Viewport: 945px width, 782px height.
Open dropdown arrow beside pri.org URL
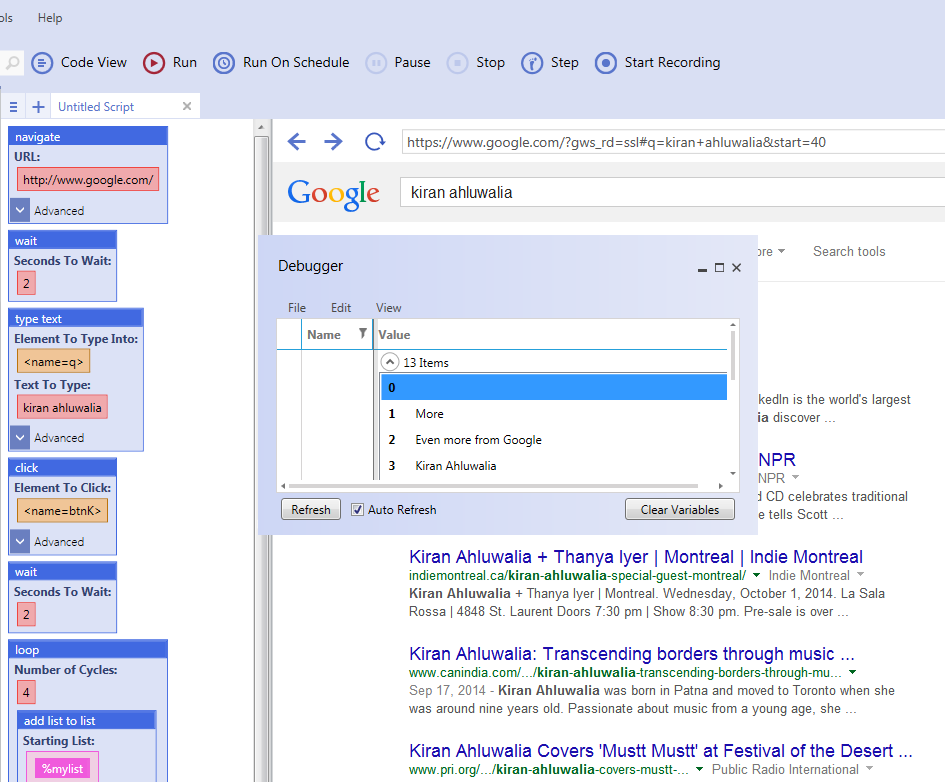coord(699,769)
